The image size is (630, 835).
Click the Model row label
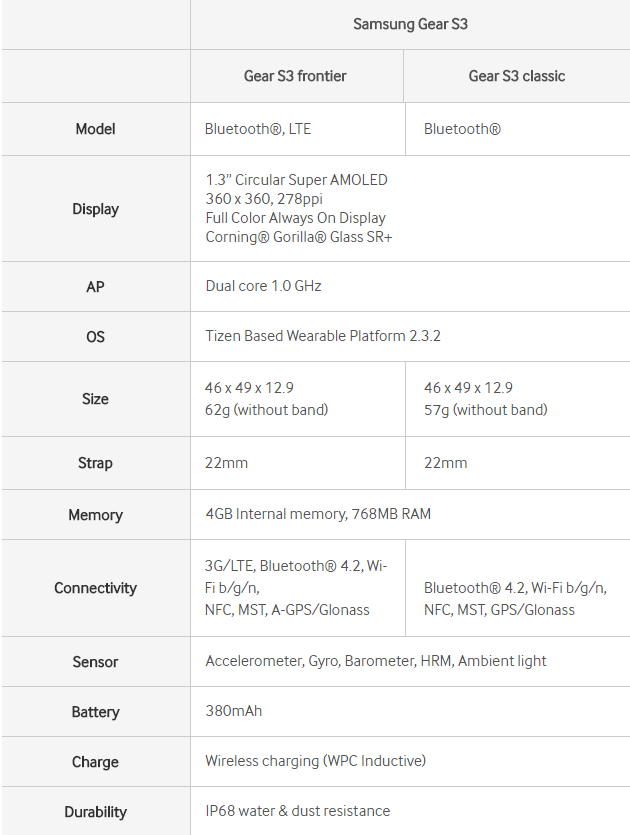tap(95, 129)
